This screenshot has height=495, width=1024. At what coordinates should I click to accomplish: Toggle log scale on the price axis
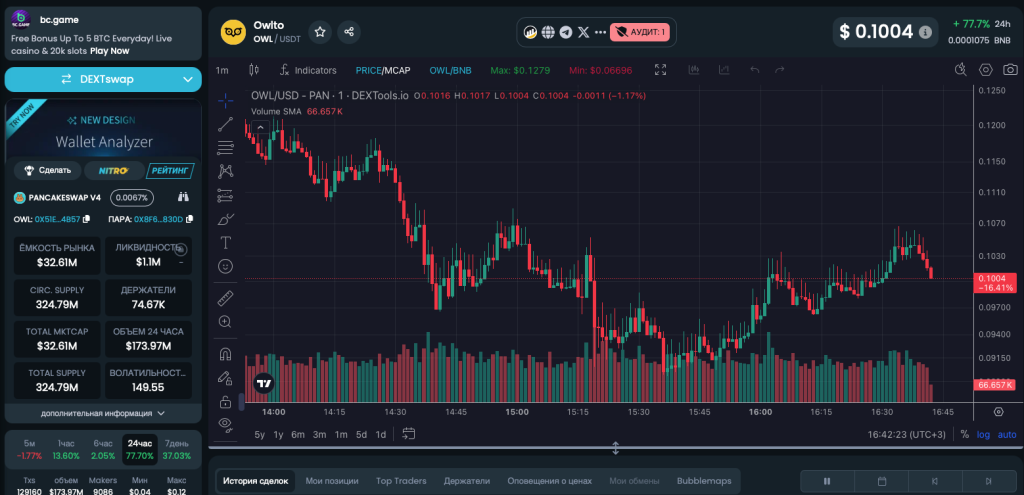(x=984, y=434)
